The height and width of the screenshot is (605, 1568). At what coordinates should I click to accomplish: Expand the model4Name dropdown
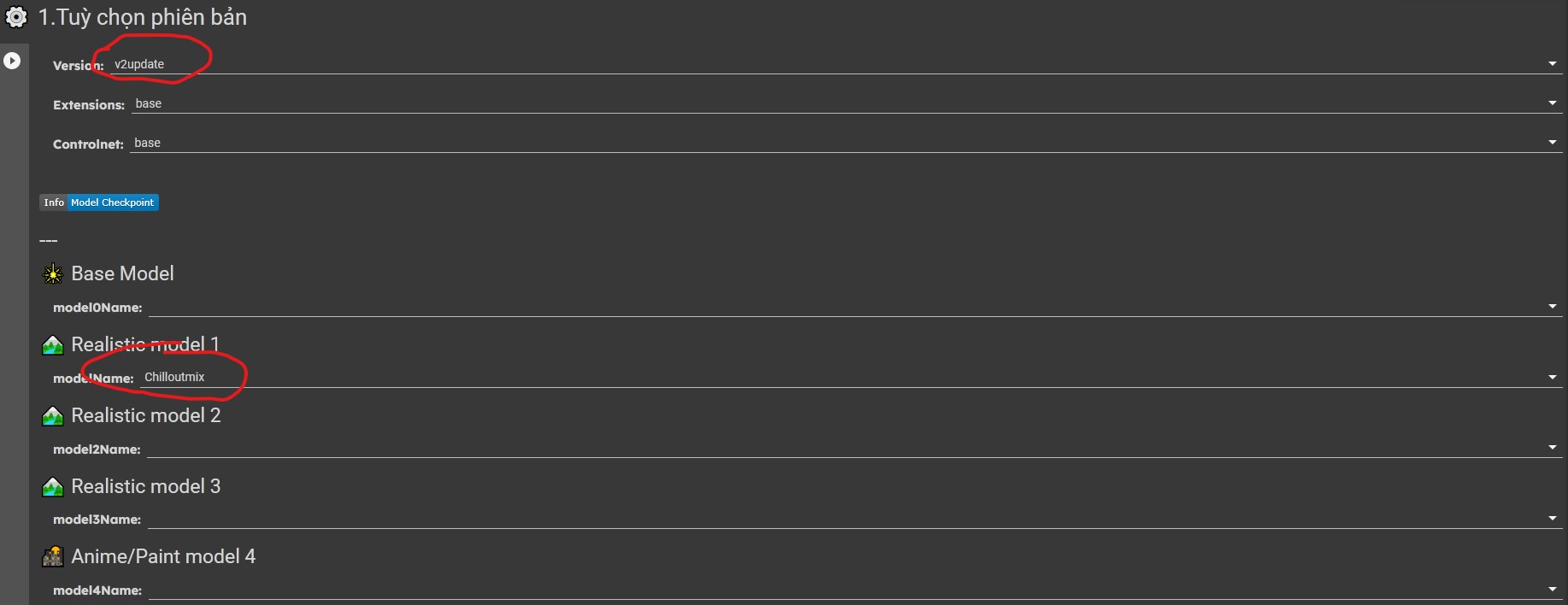click(853, 590)
